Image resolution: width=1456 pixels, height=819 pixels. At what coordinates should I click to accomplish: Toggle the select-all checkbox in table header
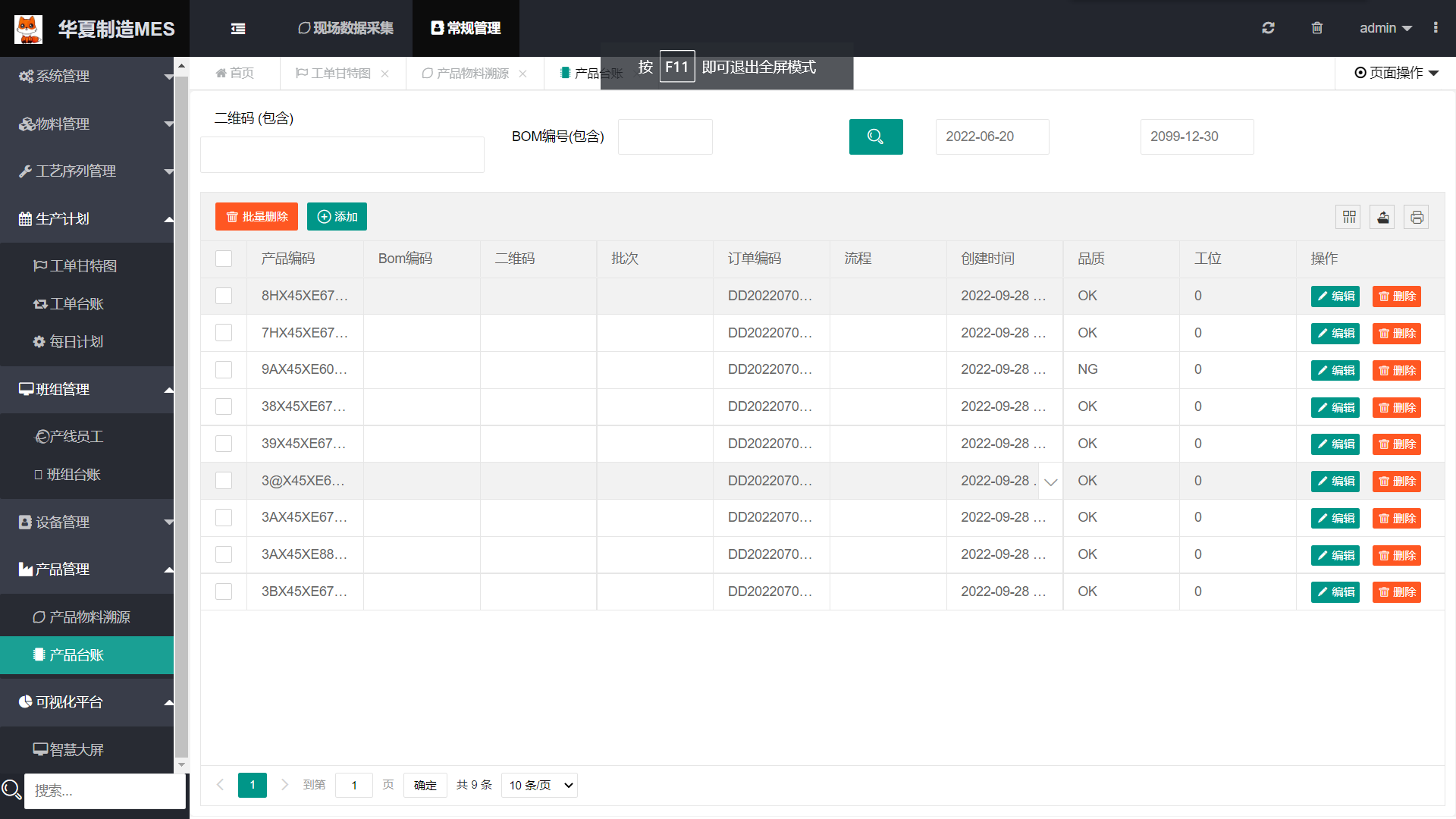coord(224,259)
